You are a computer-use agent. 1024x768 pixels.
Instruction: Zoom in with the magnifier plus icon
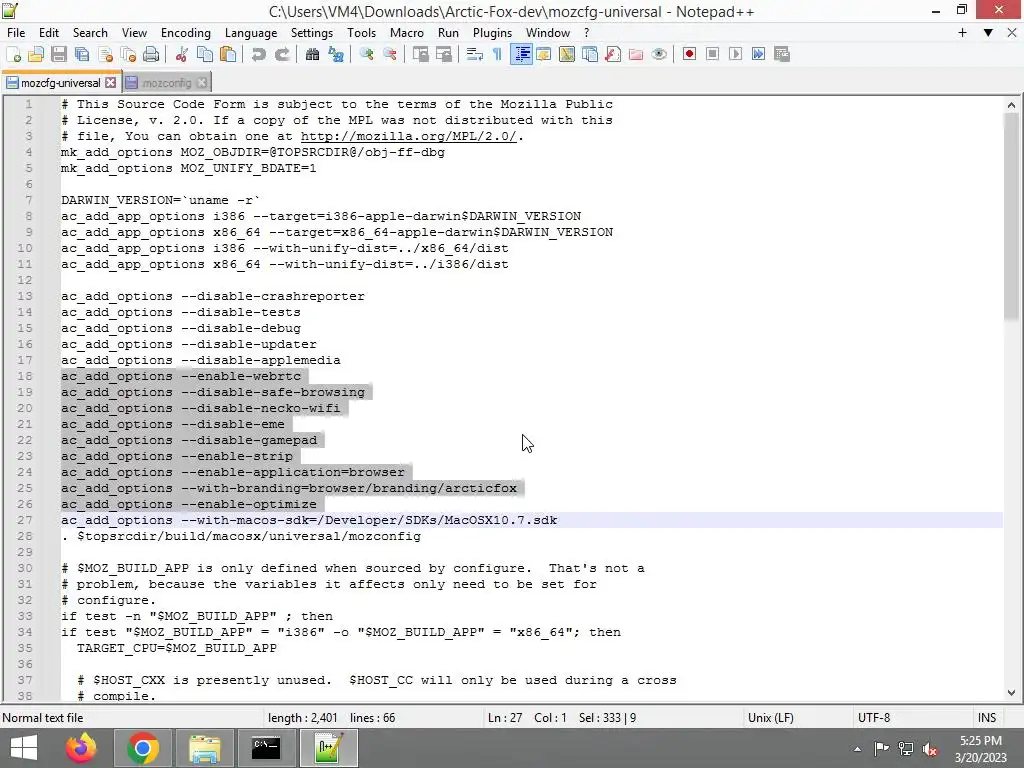pyautogui.click(x=366, y=54)
